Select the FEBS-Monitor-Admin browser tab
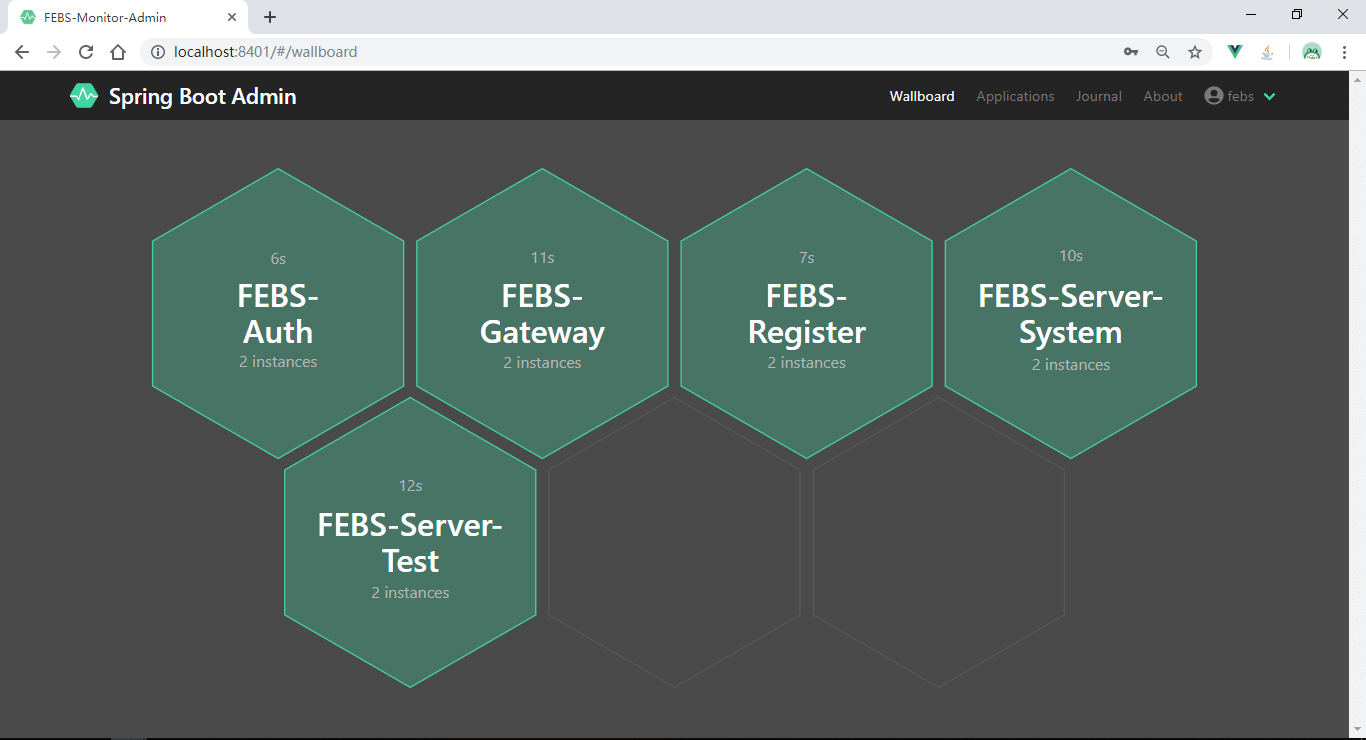The width and height of the screenshot is (1366, 740). point(128,17)
